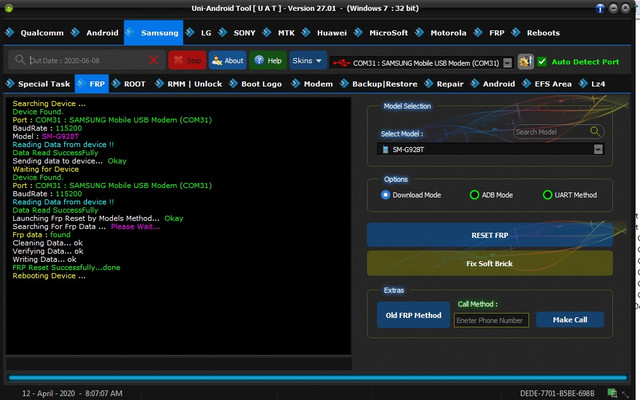Viewport: 640px width, 400px height.
Task: Click the status bar monitor icon
Action: coord(612,393)
